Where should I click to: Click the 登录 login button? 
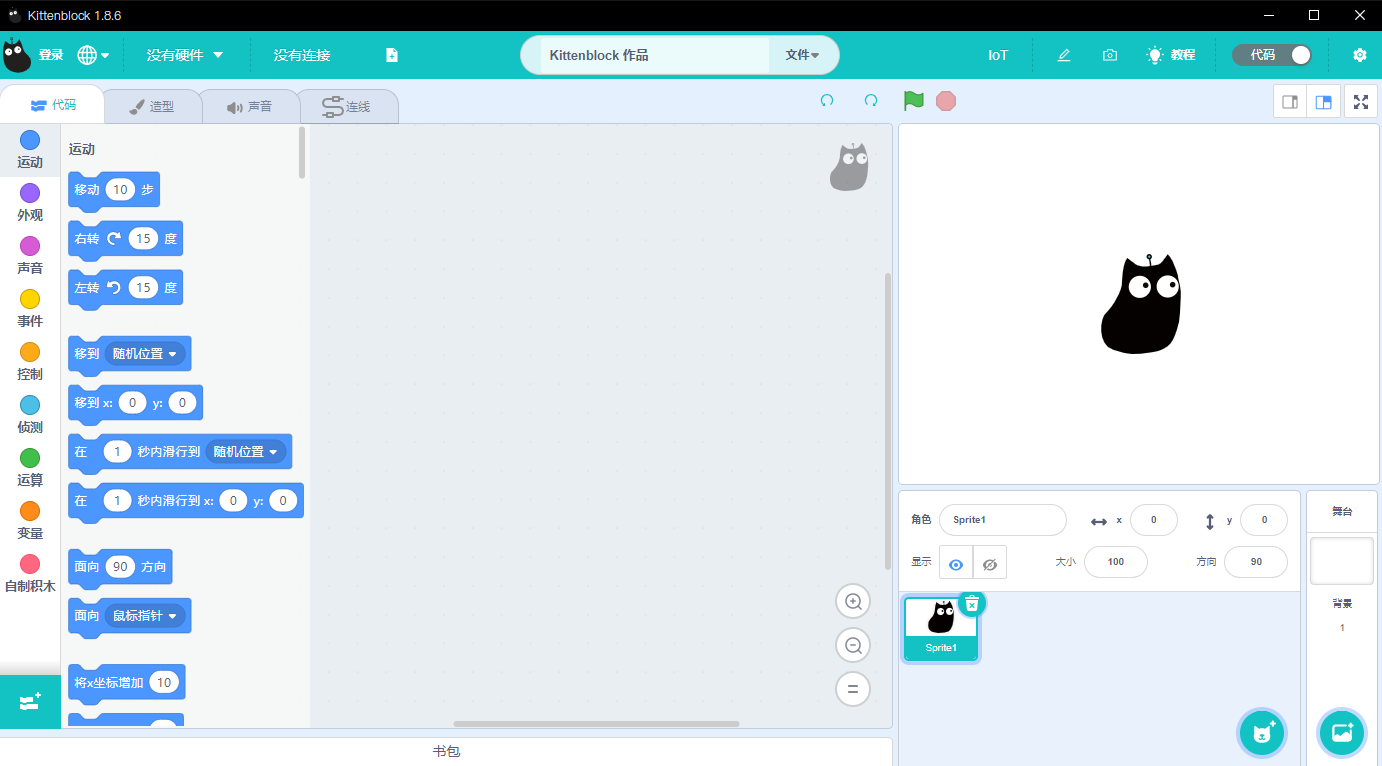point(50,55)
